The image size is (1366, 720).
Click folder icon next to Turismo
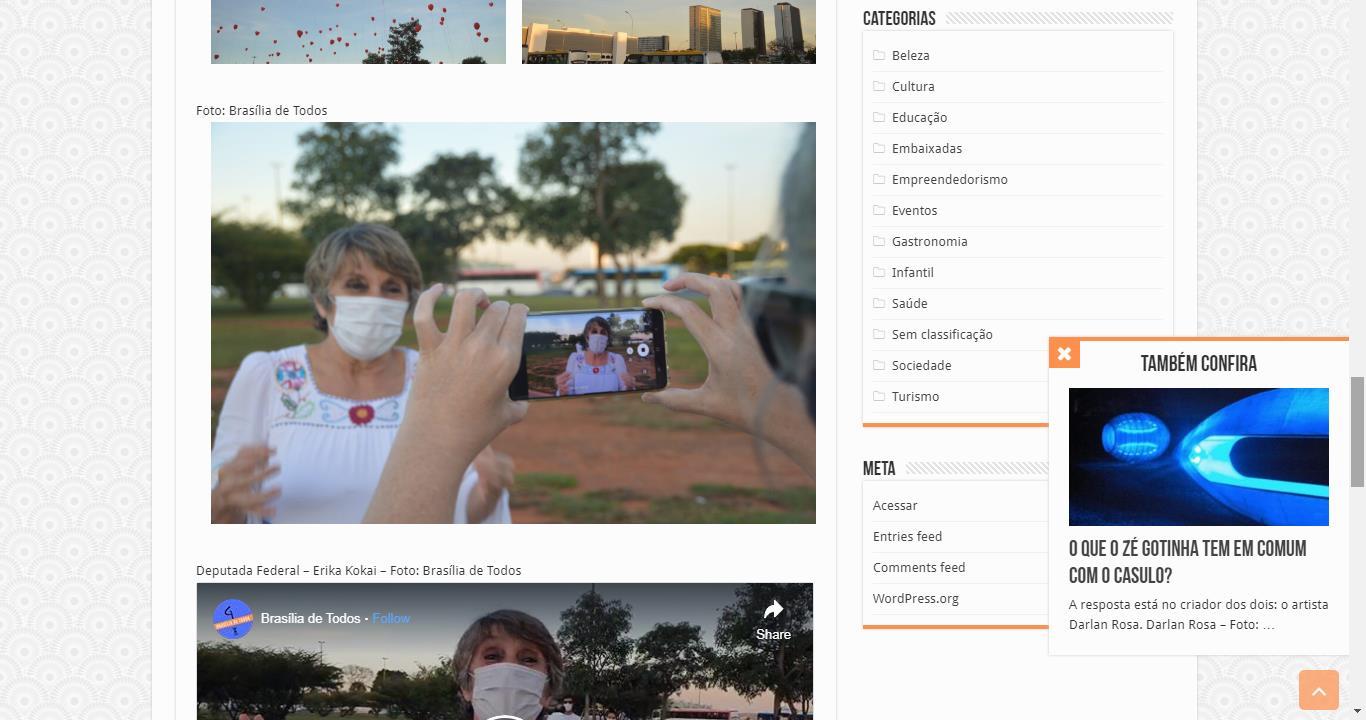(879, 396)
